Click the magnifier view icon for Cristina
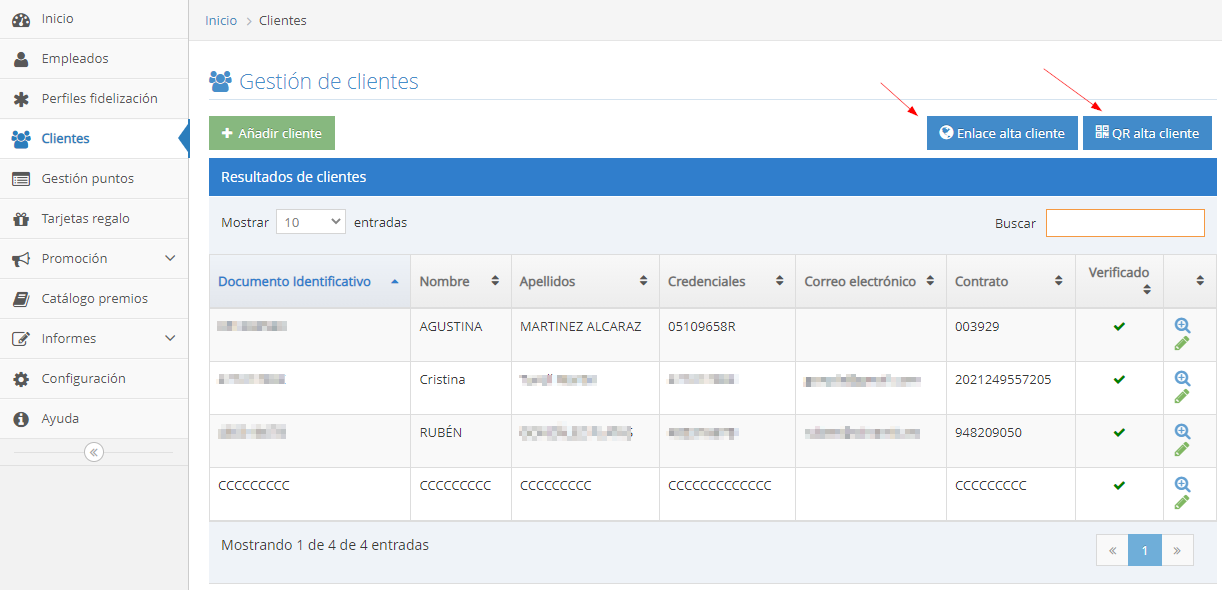The image size is (1222, 590). [x=1182, y=378]
